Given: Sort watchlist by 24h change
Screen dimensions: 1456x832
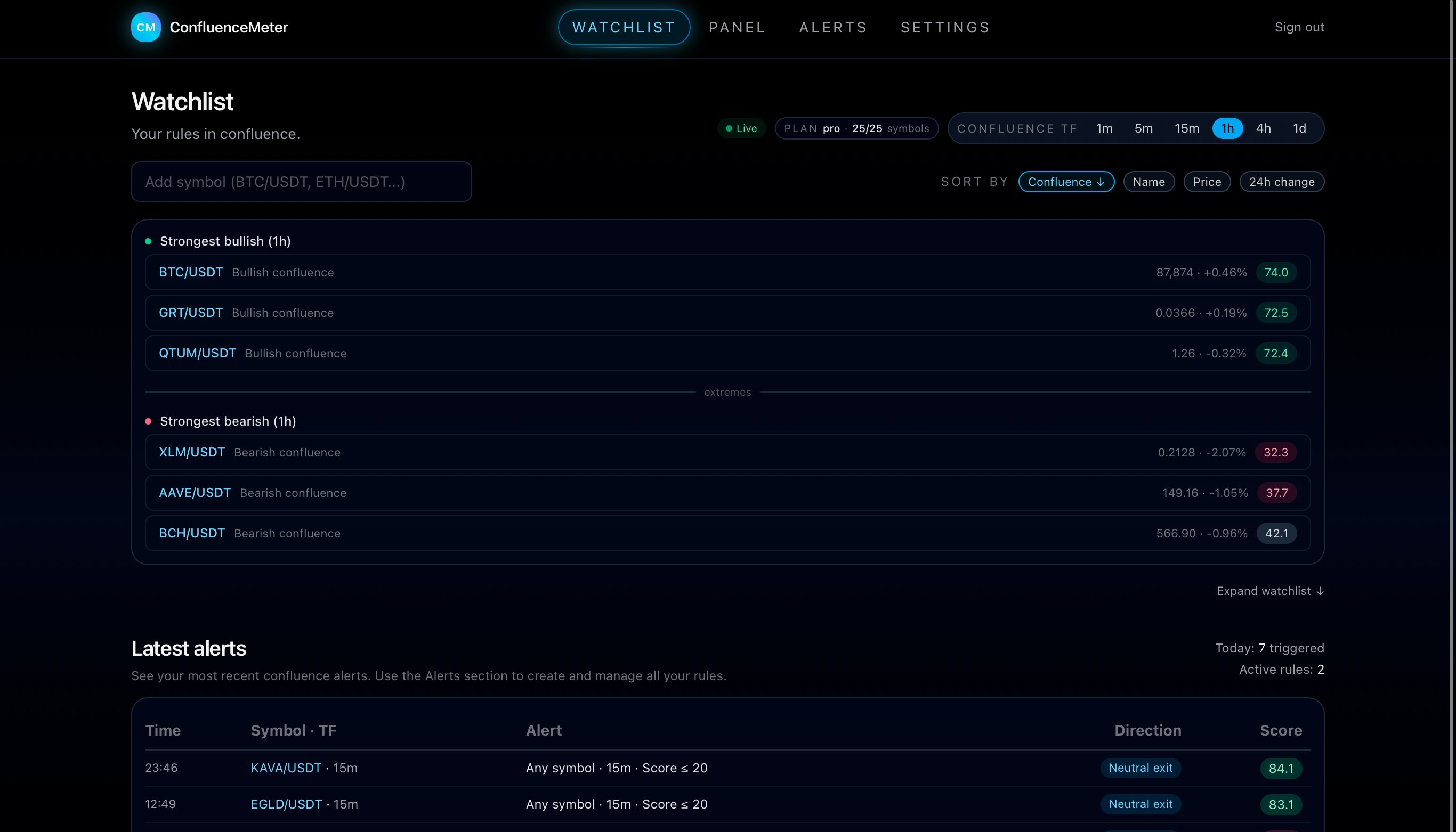Looking at the screenshot, I should pyautogui.click(x=1281, y=182).
